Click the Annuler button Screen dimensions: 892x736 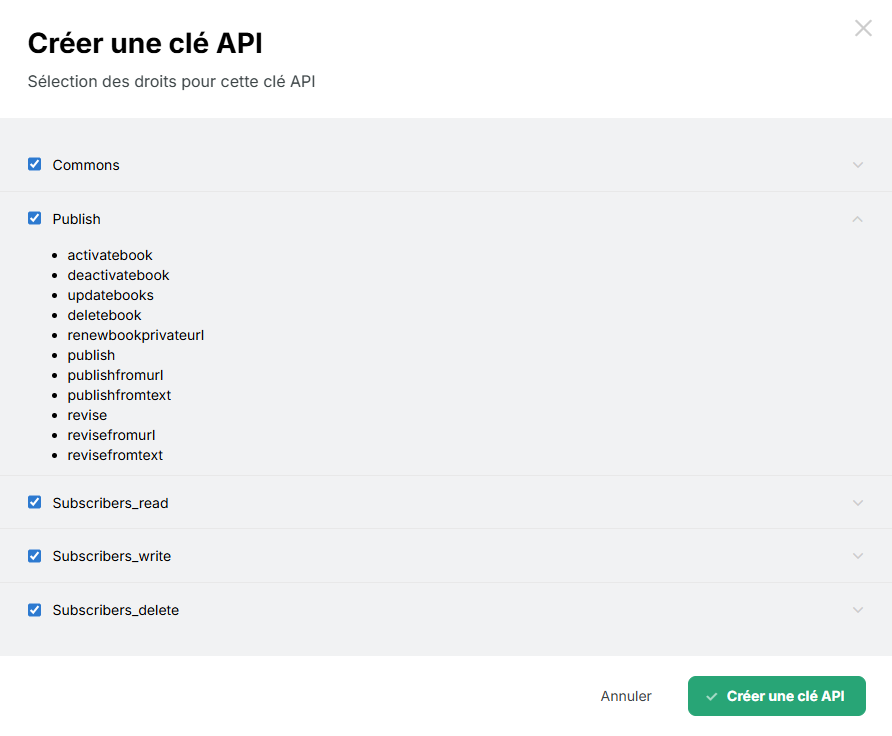626,696
